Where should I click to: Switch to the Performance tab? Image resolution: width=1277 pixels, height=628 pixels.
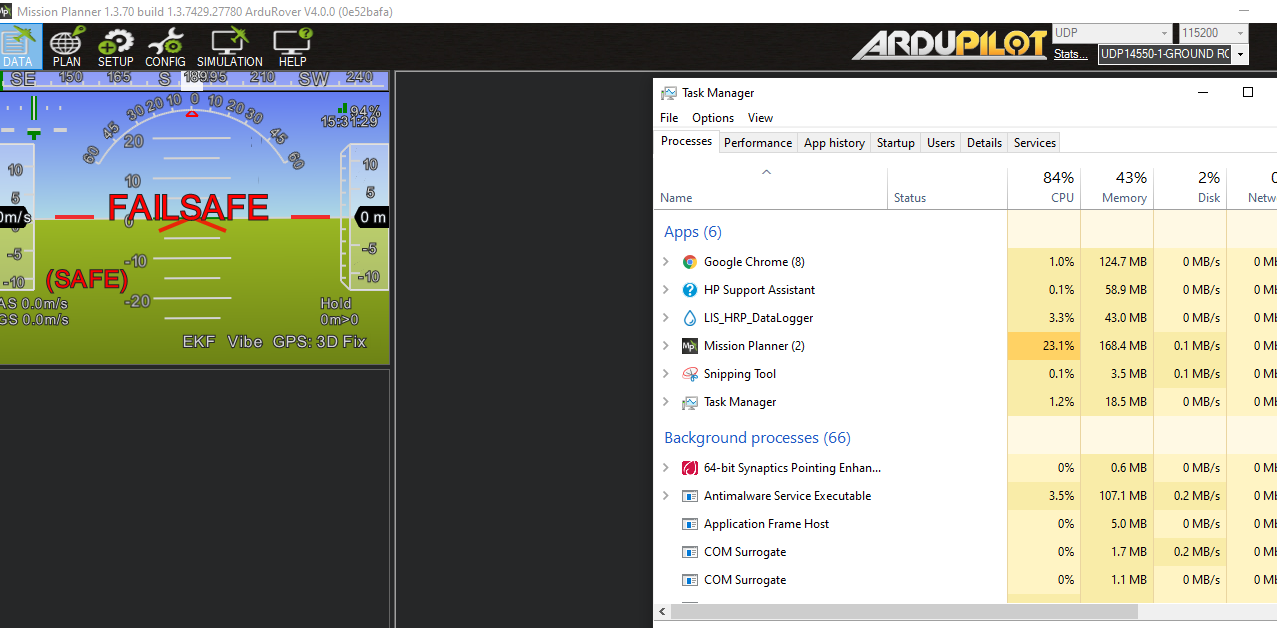point(757,142)
